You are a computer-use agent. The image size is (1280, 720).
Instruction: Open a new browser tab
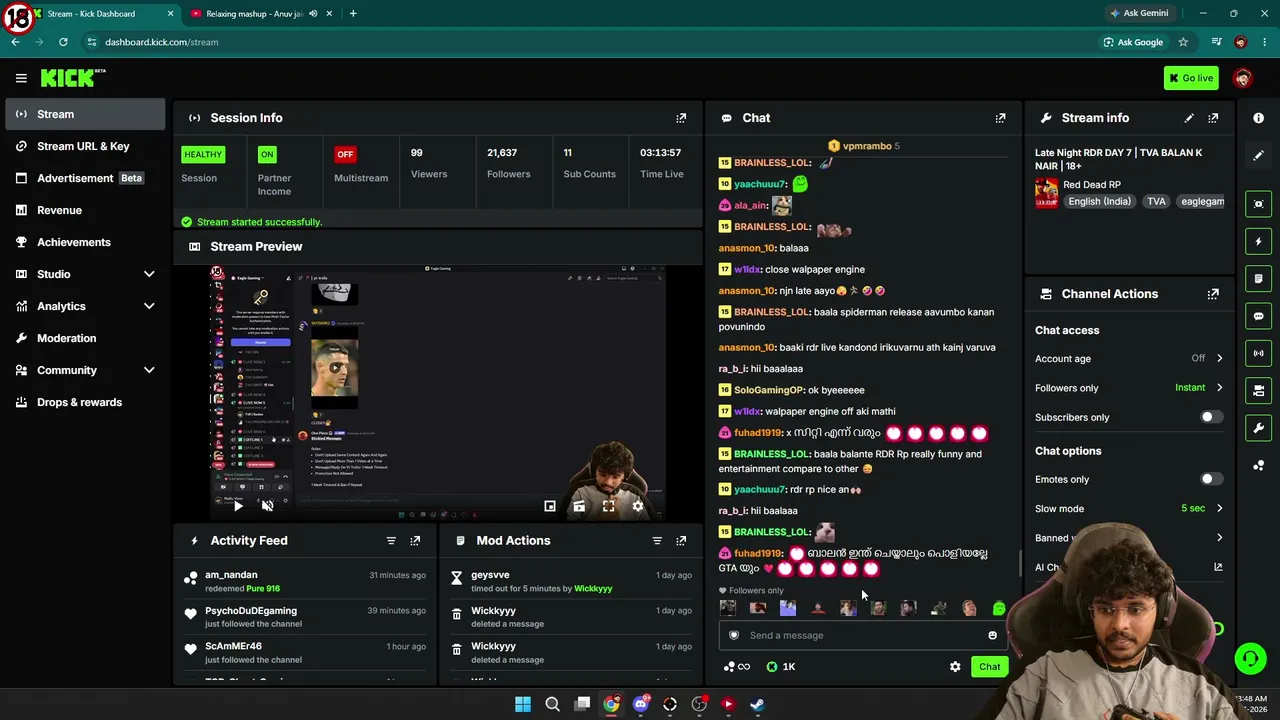click(353, 14)
